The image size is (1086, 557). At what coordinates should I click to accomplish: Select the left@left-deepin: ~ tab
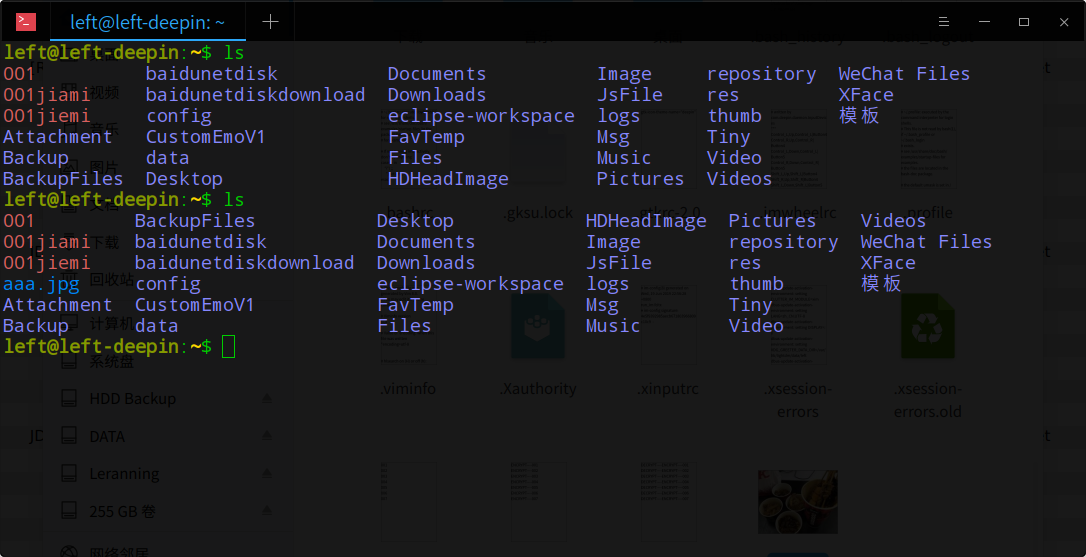coord(148,22)
